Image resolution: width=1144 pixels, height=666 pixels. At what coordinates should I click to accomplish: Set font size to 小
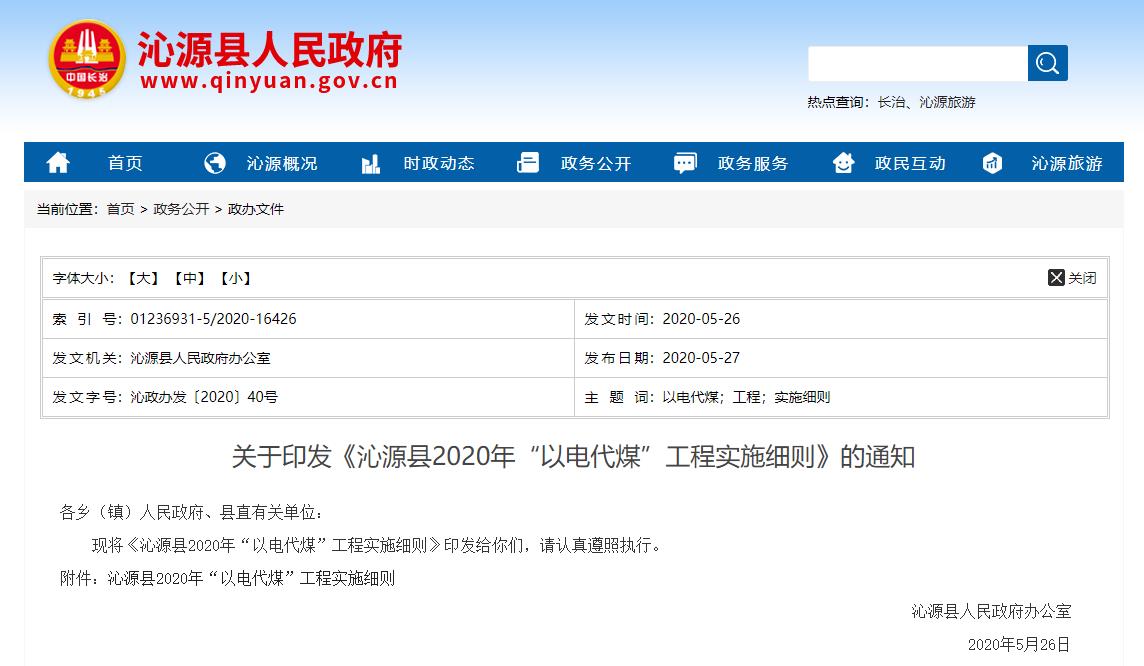pos(236,279)
